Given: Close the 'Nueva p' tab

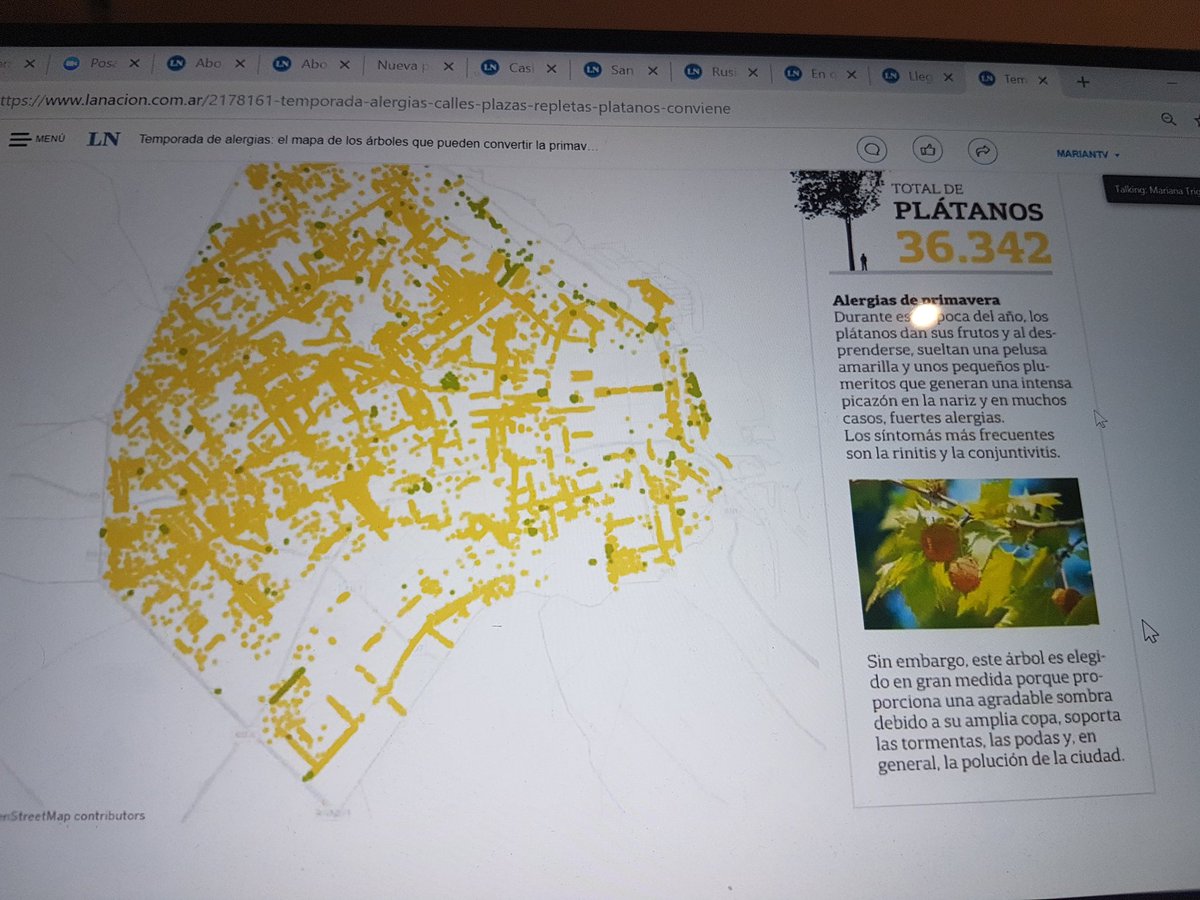Looking at the screenshot, I should click(x=447, y=66).
